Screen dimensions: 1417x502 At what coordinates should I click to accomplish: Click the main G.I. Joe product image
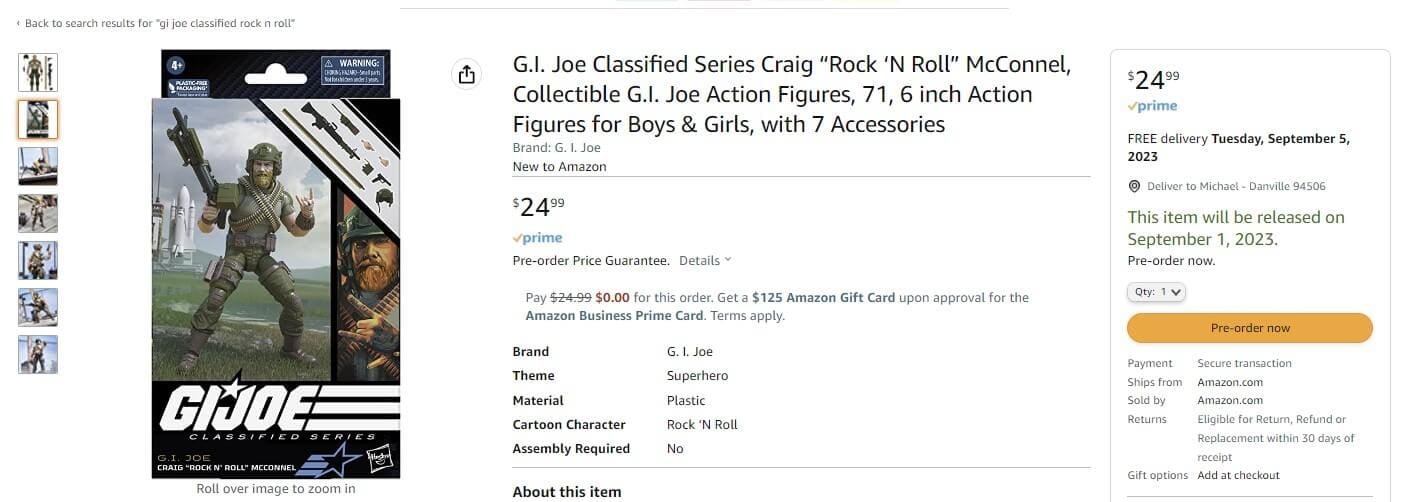[x=276, y=265]
